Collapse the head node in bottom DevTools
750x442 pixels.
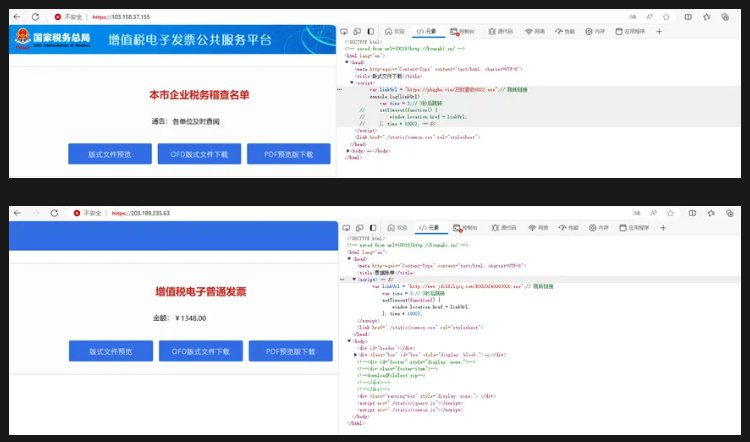coord(350,259)
